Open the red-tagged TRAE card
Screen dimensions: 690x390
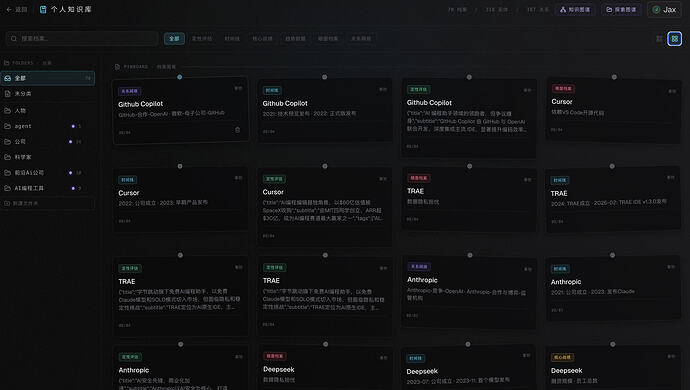click(x=469, y=199)
